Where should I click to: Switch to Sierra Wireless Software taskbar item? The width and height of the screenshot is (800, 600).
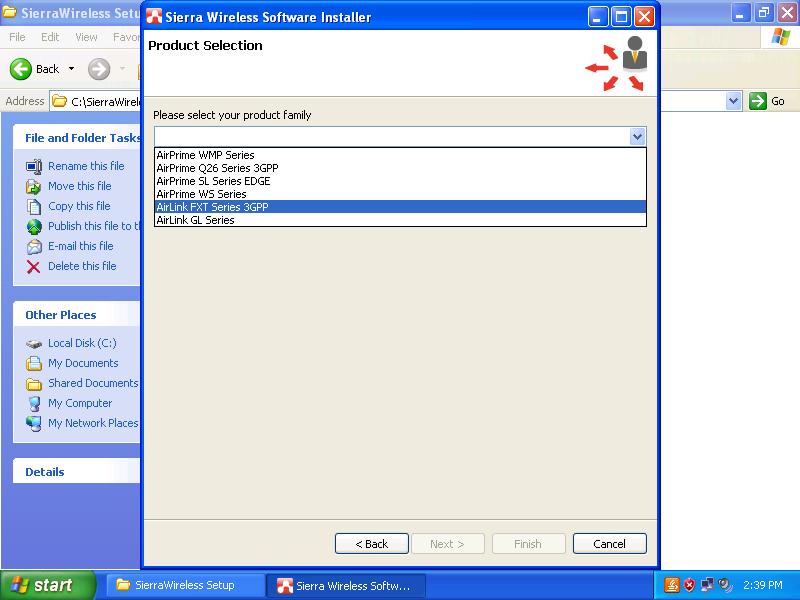(346, 586)
